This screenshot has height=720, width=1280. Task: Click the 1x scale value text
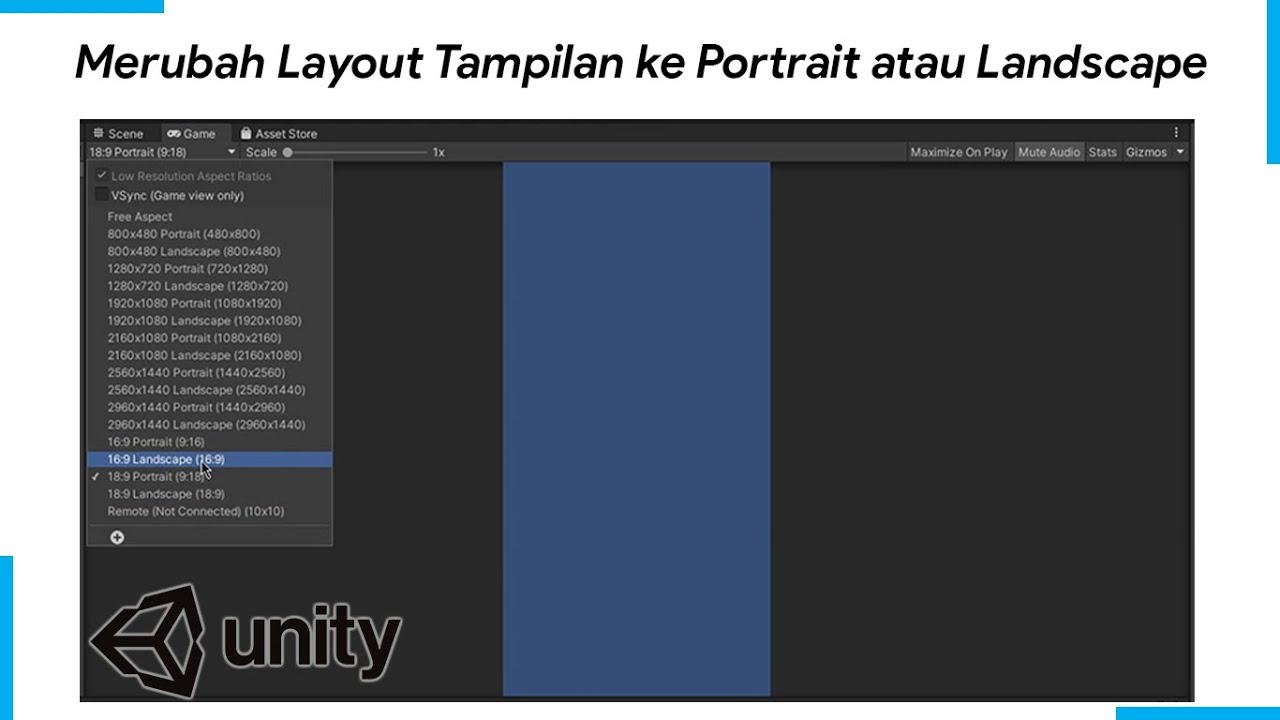point(438,152)
